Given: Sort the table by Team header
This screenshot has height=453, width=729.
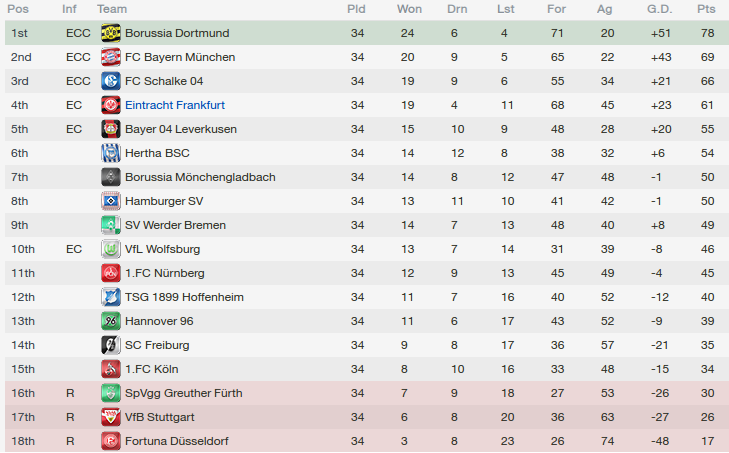Looking at the screenshot, I should tap(112, 9).
